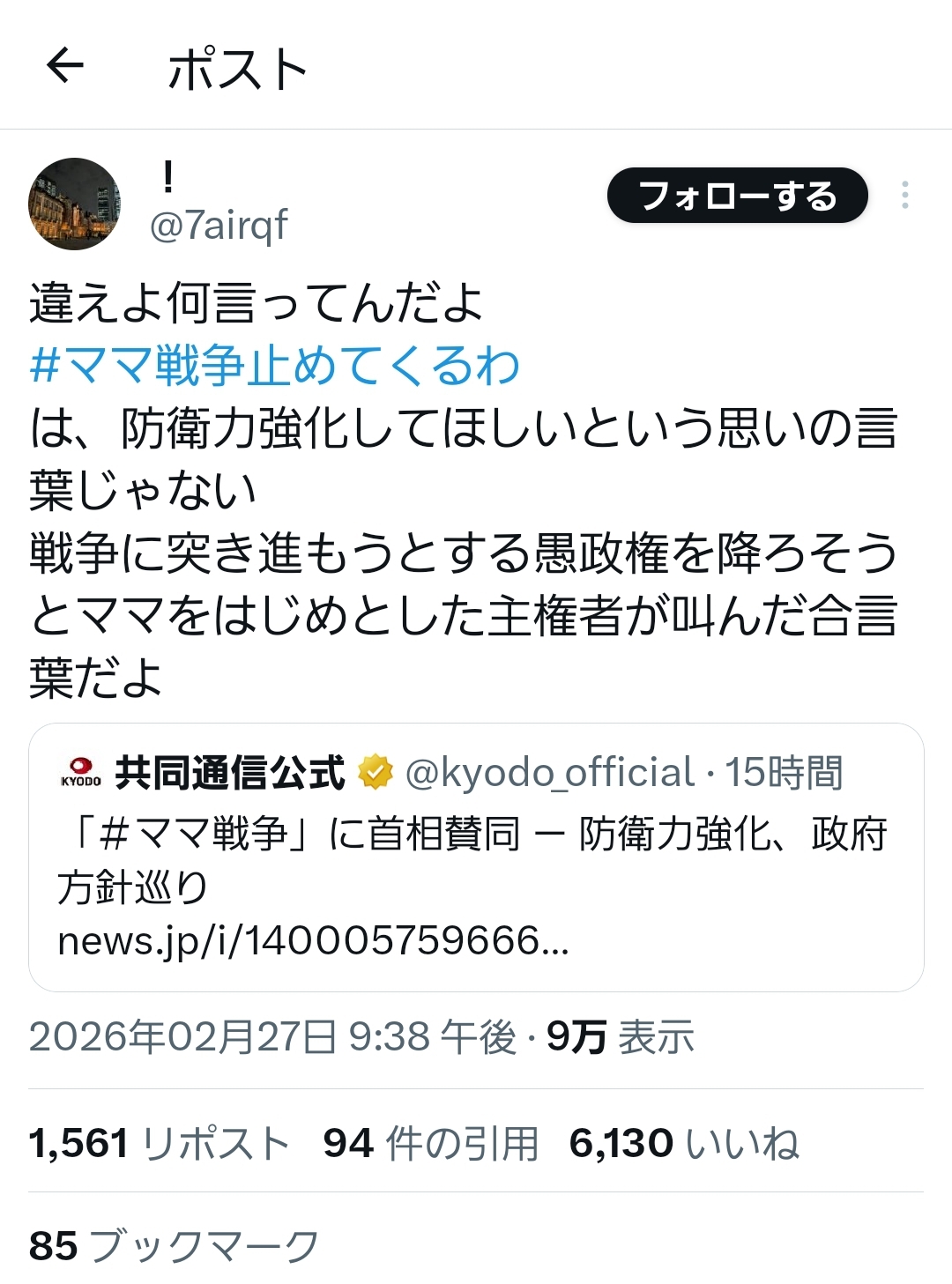The image size is (952, 1284).
Task: Open hashtag #ママ戦争止めてくるわ
Action: coord(274,365)
